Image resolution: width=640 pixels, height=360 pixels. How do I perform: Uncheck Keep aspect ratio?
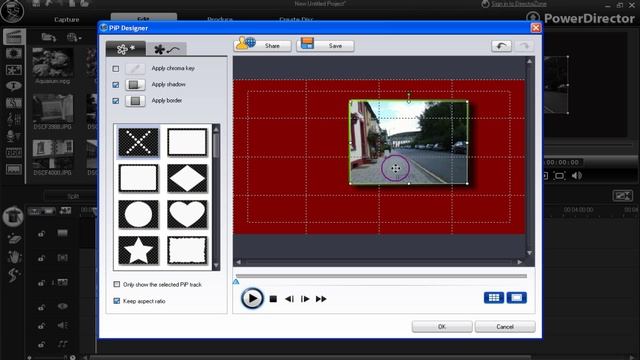tap(117, 301)
